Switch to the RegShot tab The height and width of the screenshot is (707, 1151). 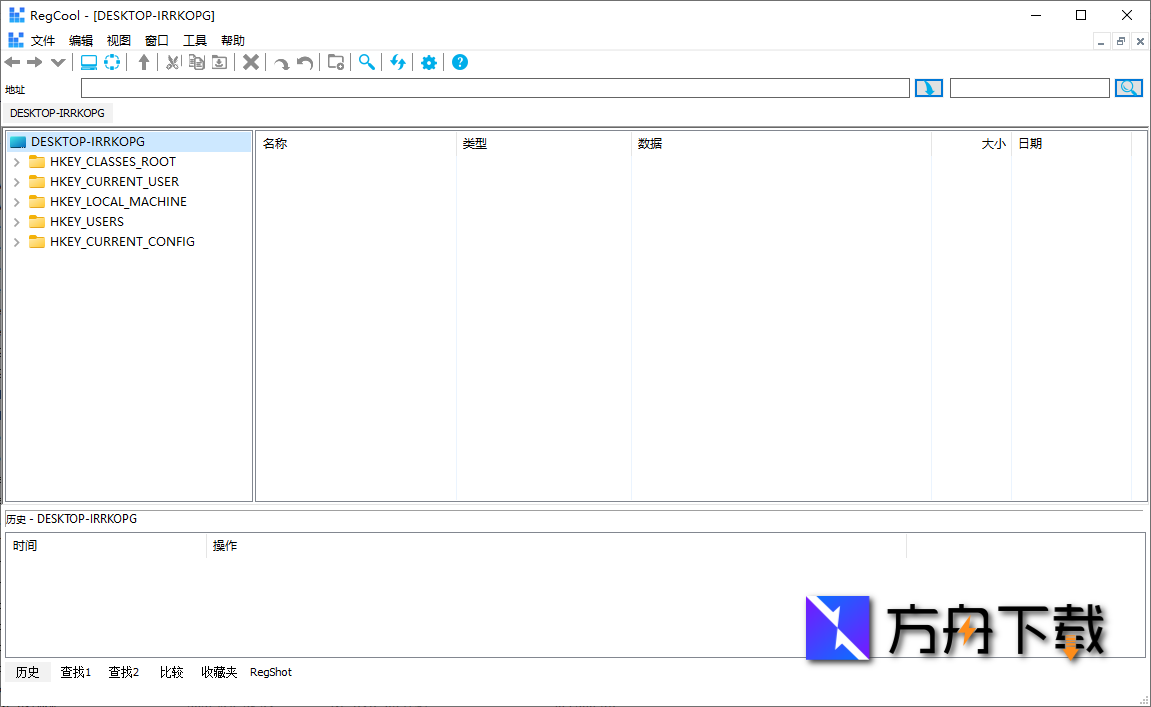(271, 673)
